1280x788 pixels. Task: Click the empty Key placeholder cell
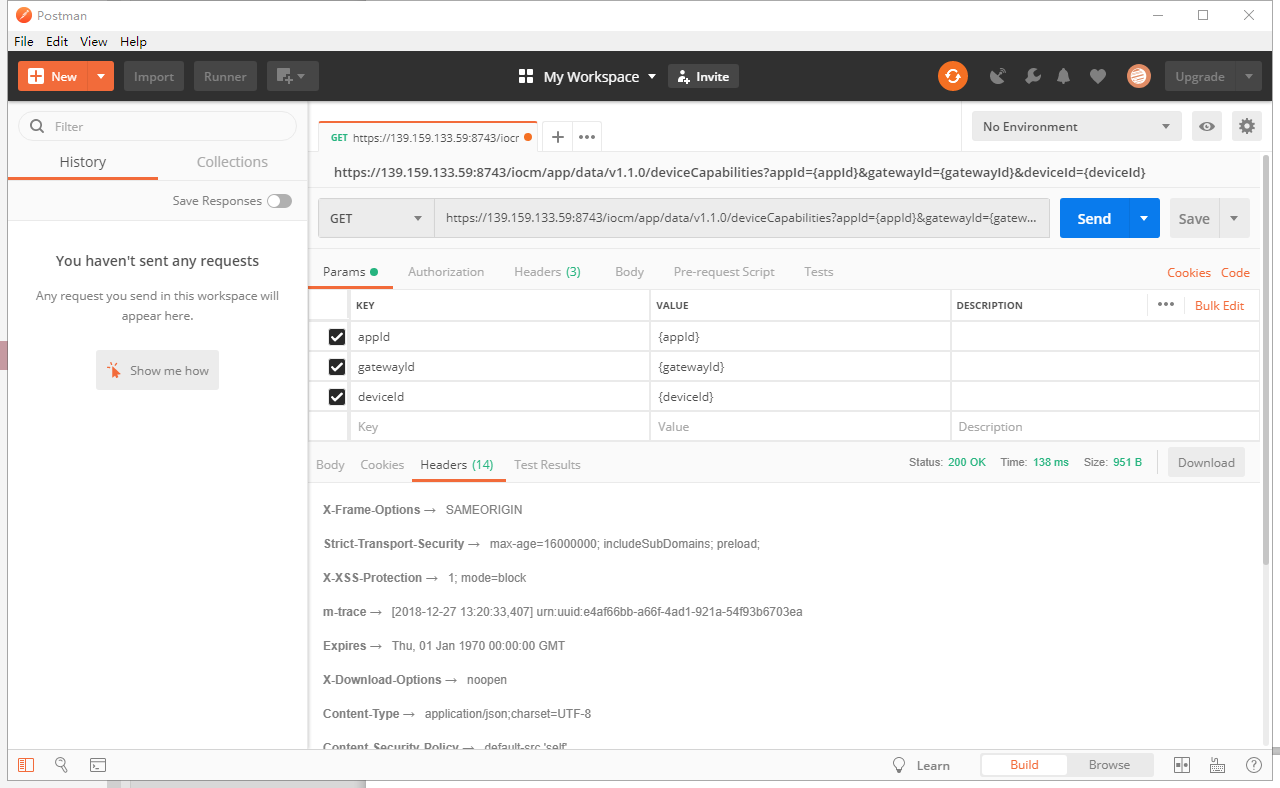500,427
